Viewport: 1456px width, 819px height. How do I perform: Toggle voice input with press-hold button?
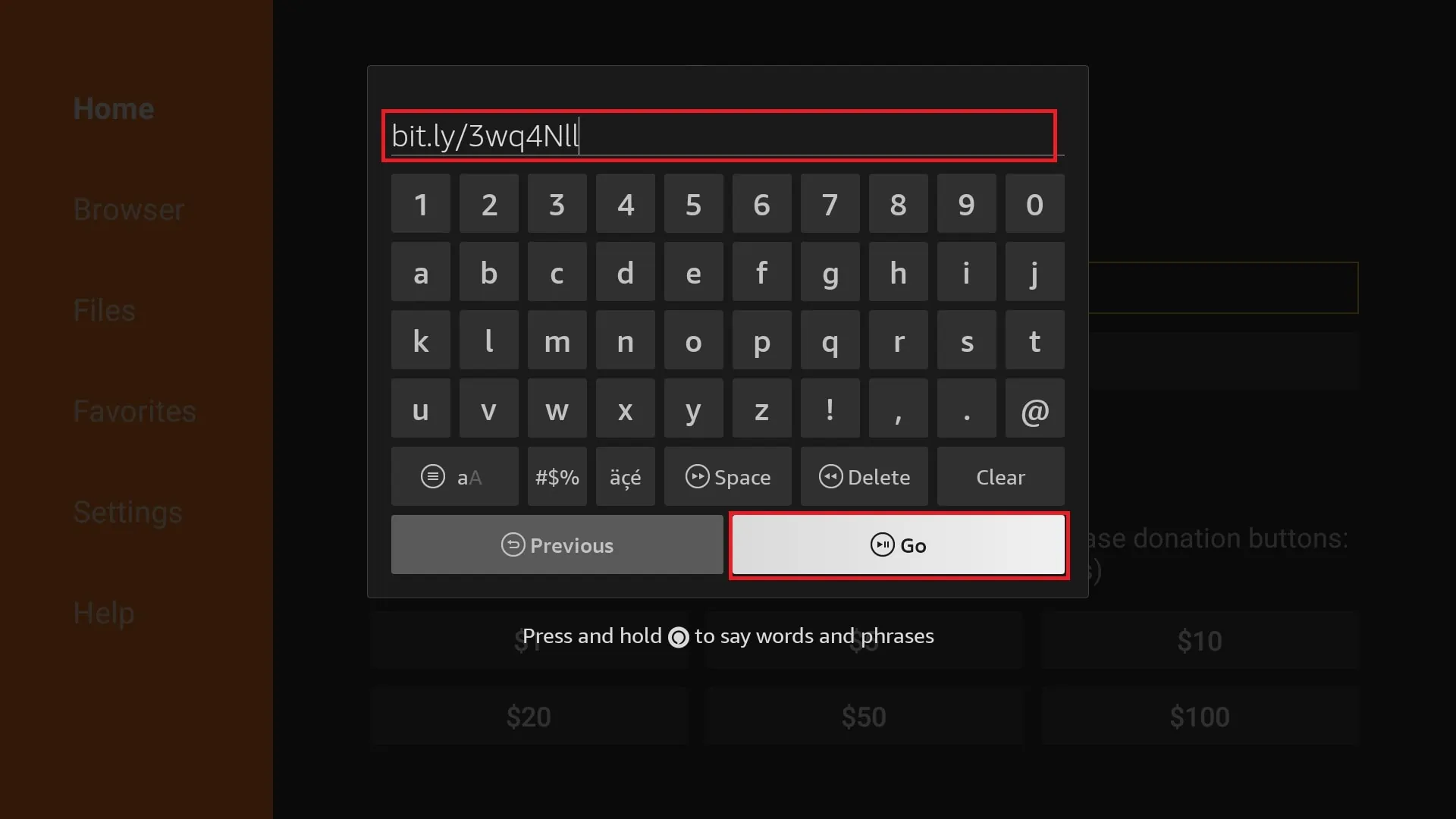pyautogui.click(x=678, y=636)
